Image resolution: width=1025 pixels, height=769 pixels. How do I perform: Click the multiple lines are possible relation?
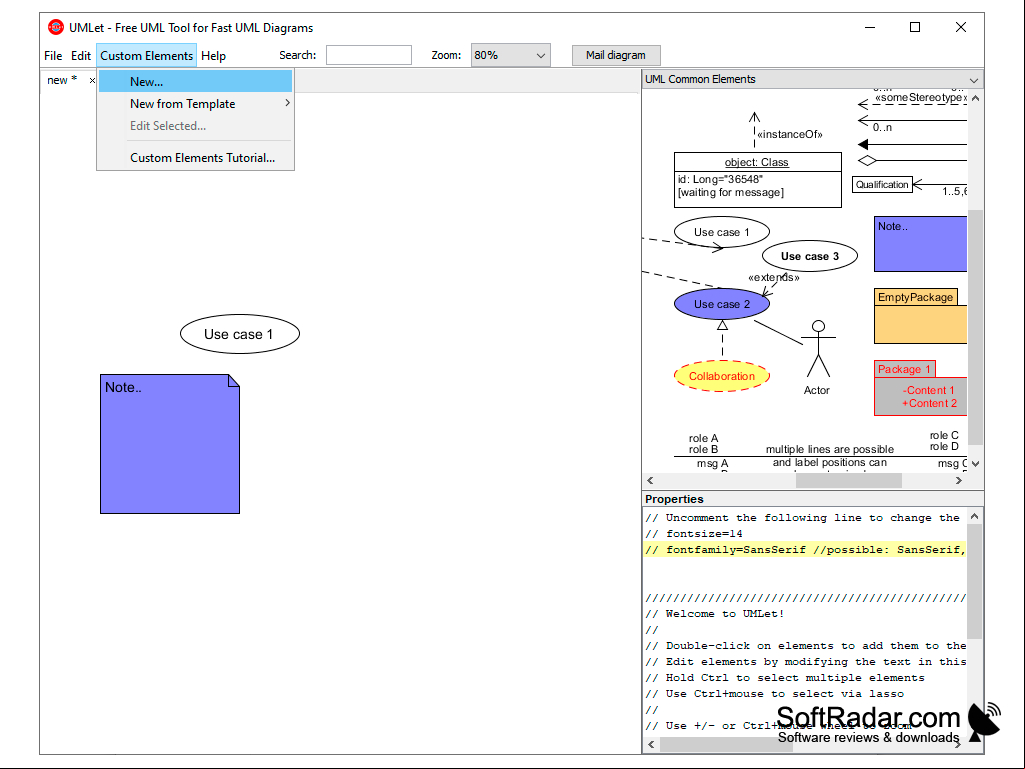(x=820, y=456)
